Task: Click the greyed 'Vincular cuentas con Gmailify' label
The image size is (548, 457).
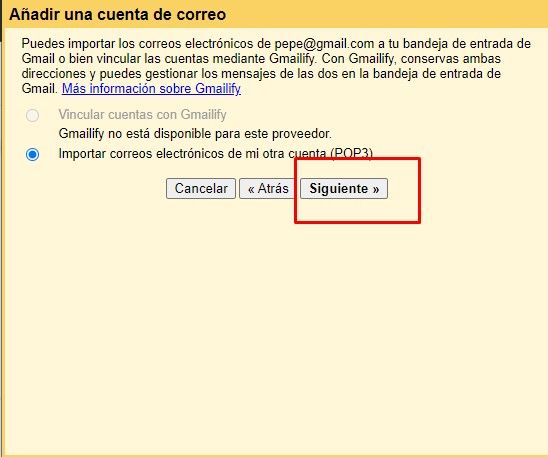Action: point(143,115)
